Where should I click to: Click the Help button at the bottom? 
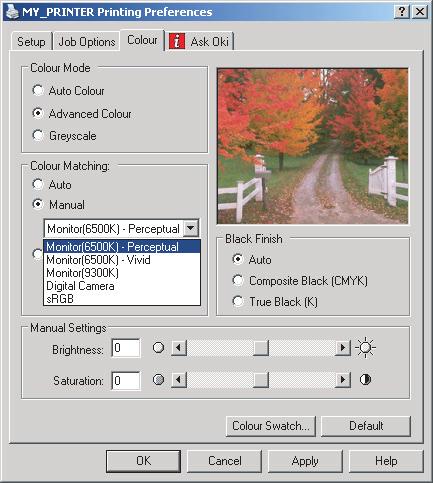click(386, 461)
